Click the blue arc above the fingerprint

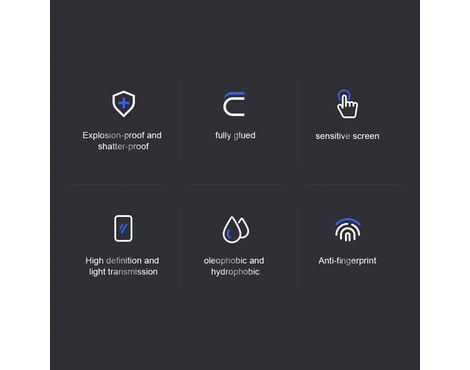tap(348, 221)
